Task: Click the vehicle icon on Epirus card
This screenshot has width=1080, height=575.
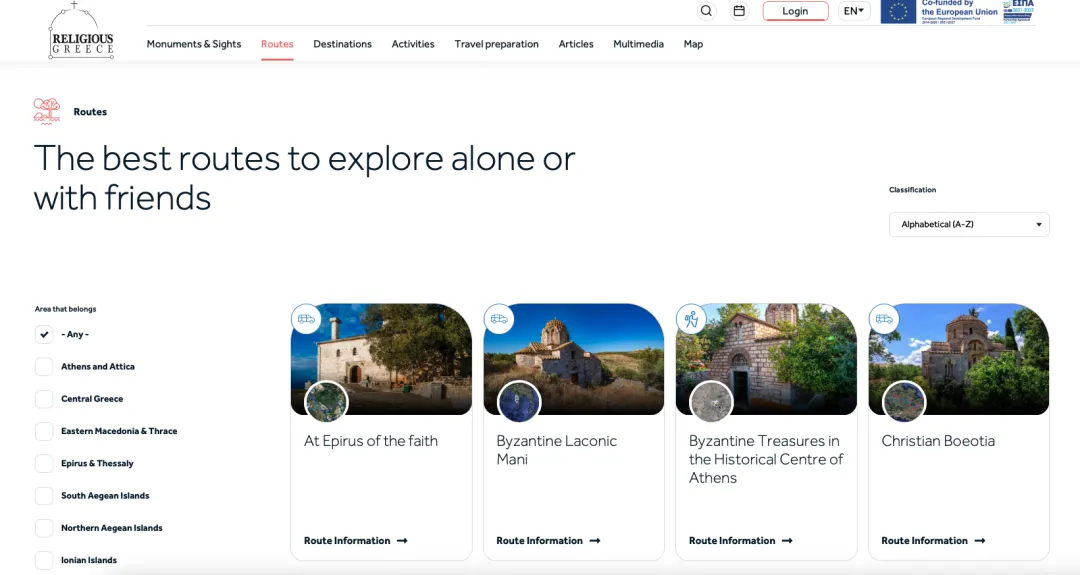Action: pos(306,319)
